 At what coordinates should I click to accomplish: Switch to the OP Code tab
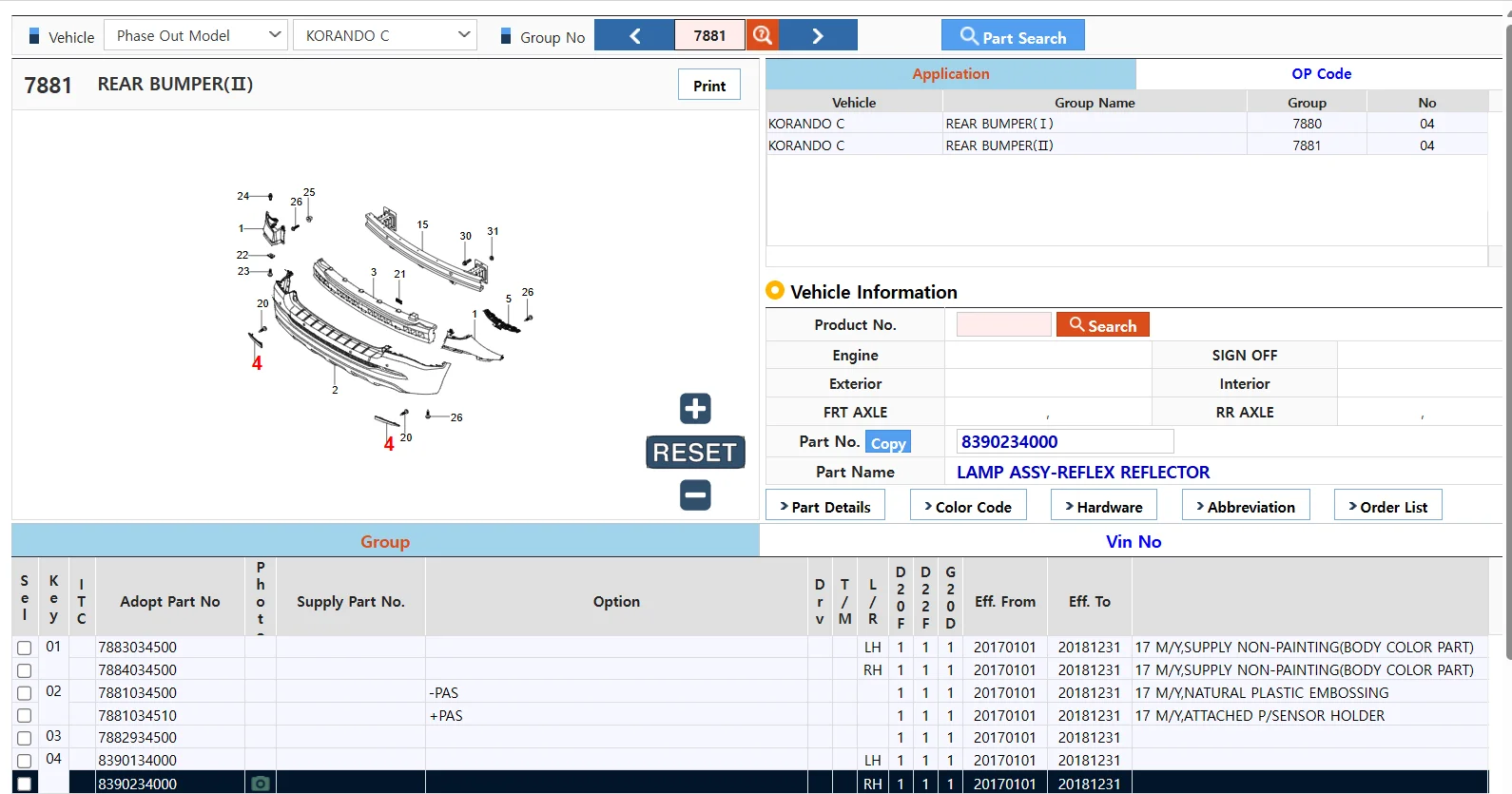click(x=1321, y=73)
